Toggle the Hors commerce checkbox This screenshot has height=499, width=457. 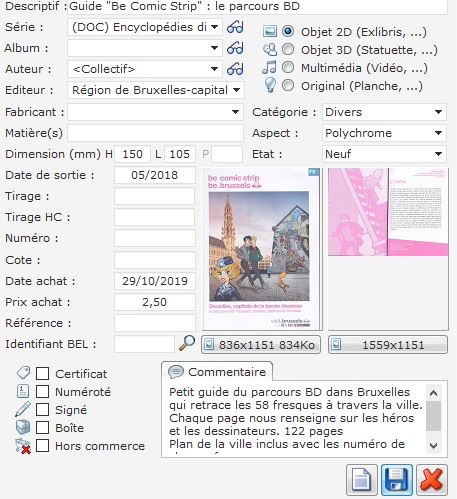[x=43, y=446]
